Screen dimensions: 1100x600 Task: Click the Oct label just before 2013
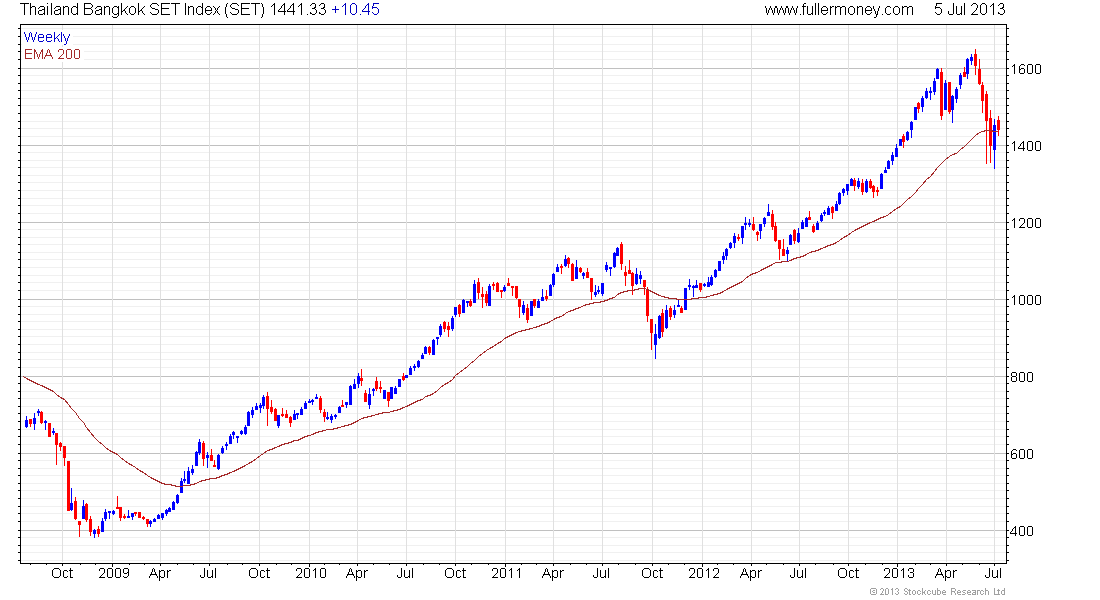[x=848, y=573]
